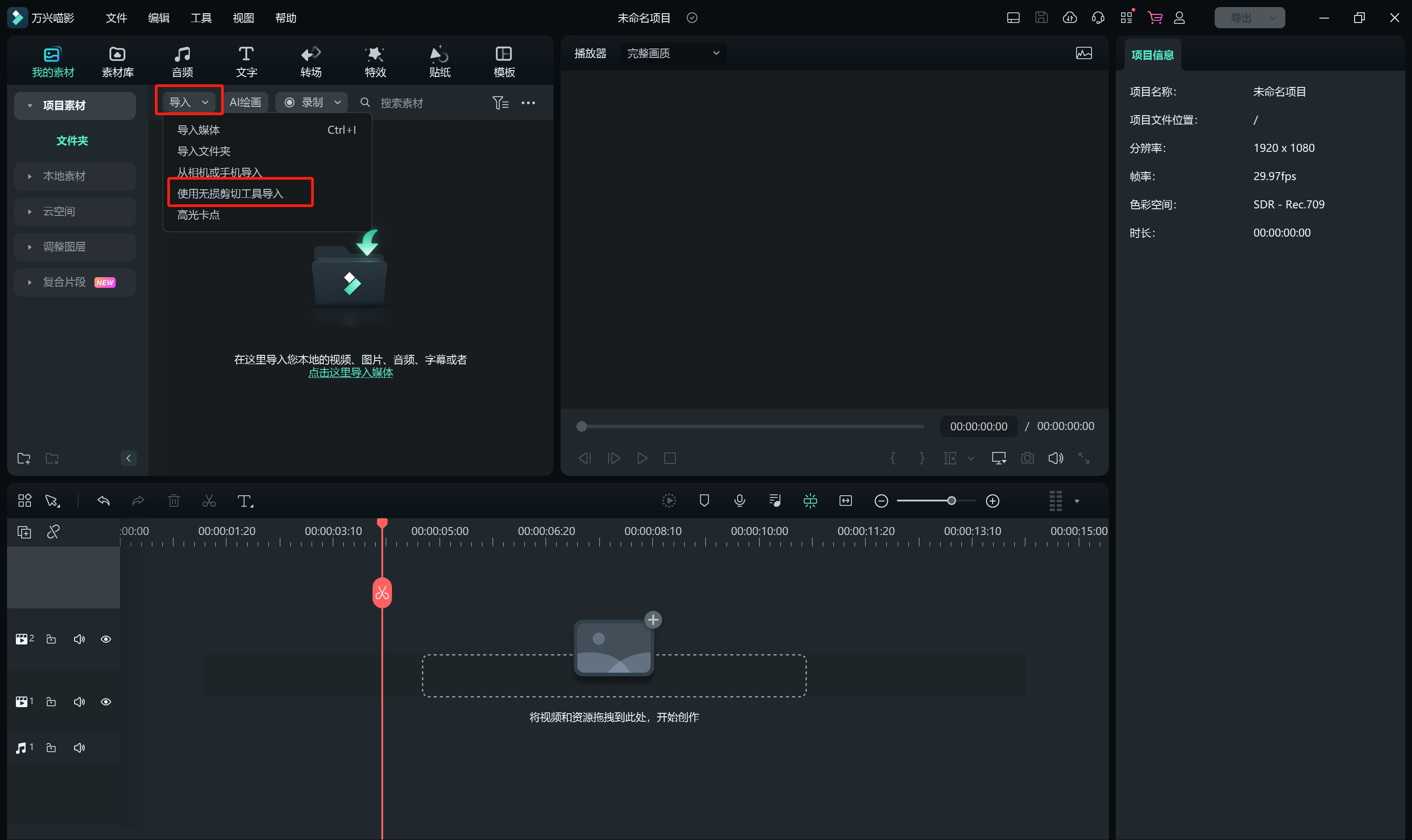The height and width of the screenshot is (840, 1412).
Task: Click the undo arrow in timeline toolbar
Action: point(104,501)
